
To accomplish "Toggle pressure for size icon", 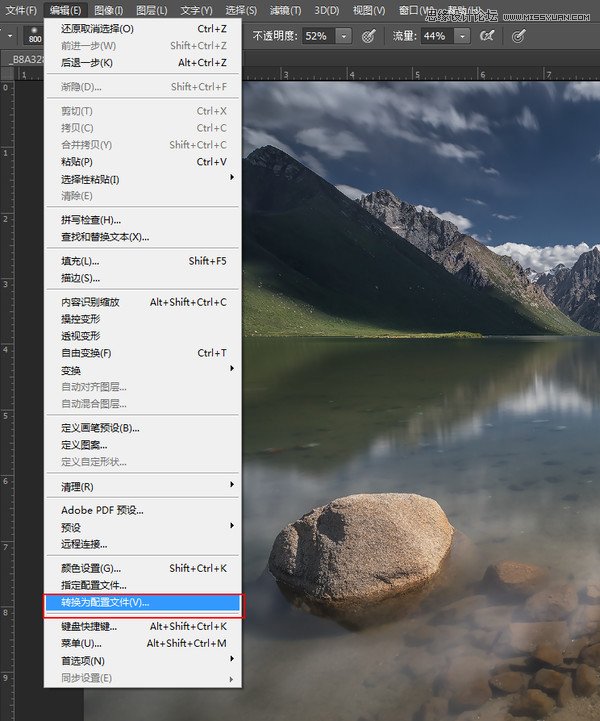I will click(518, 36).
